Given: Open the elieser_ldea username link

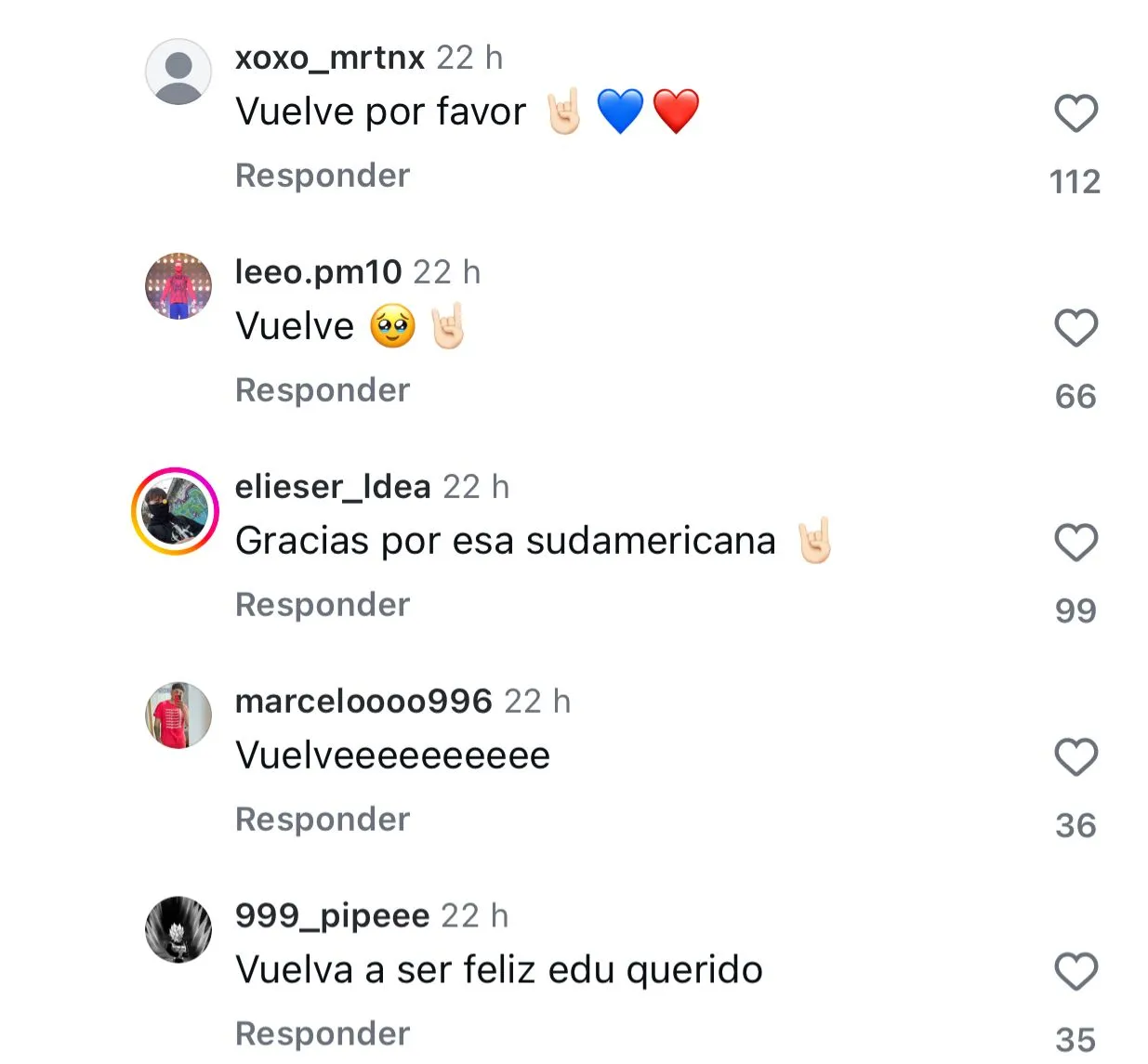Looking at the screenshot, I should click(333, 487).
